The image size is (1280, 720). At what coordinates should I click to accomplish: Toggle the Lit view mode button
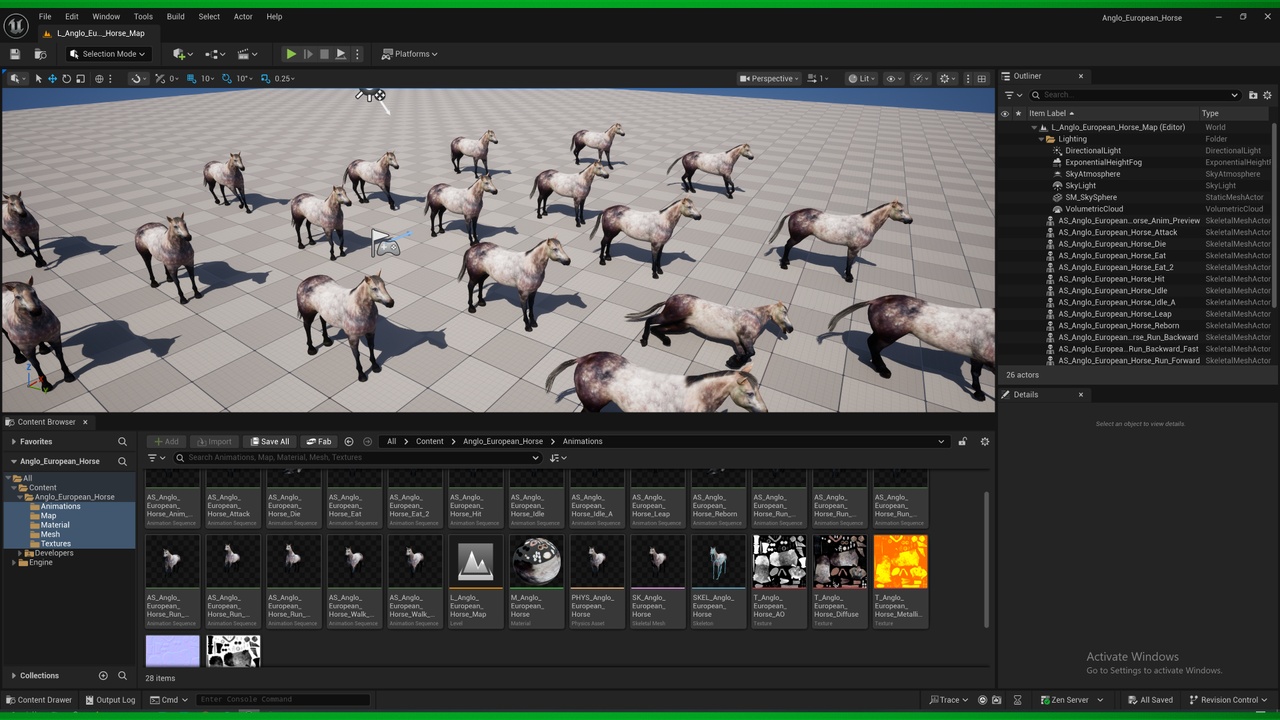pyautogui.click(x=860, y=78)
